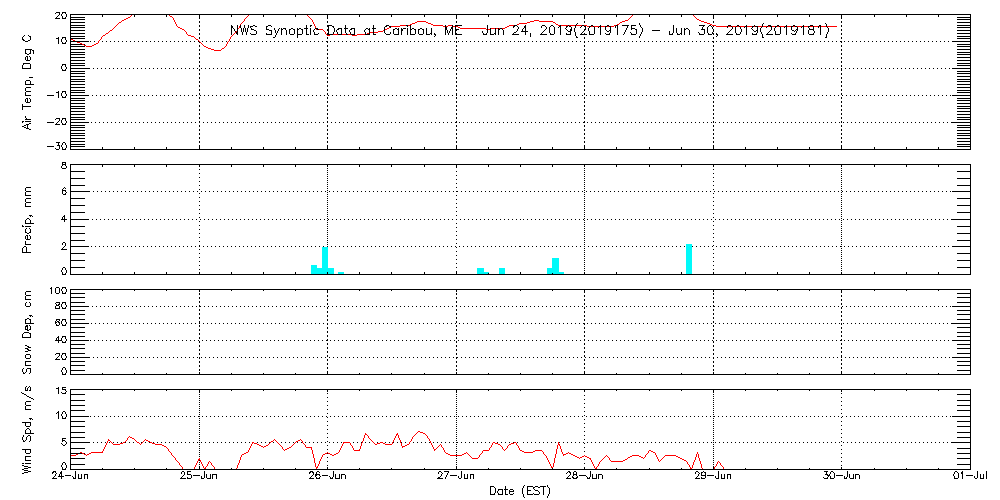The height and width of the screenshot is (500, 1000).
Task: Click the temperature curve dip after 25-Jun
Action: tap(218, 49)
